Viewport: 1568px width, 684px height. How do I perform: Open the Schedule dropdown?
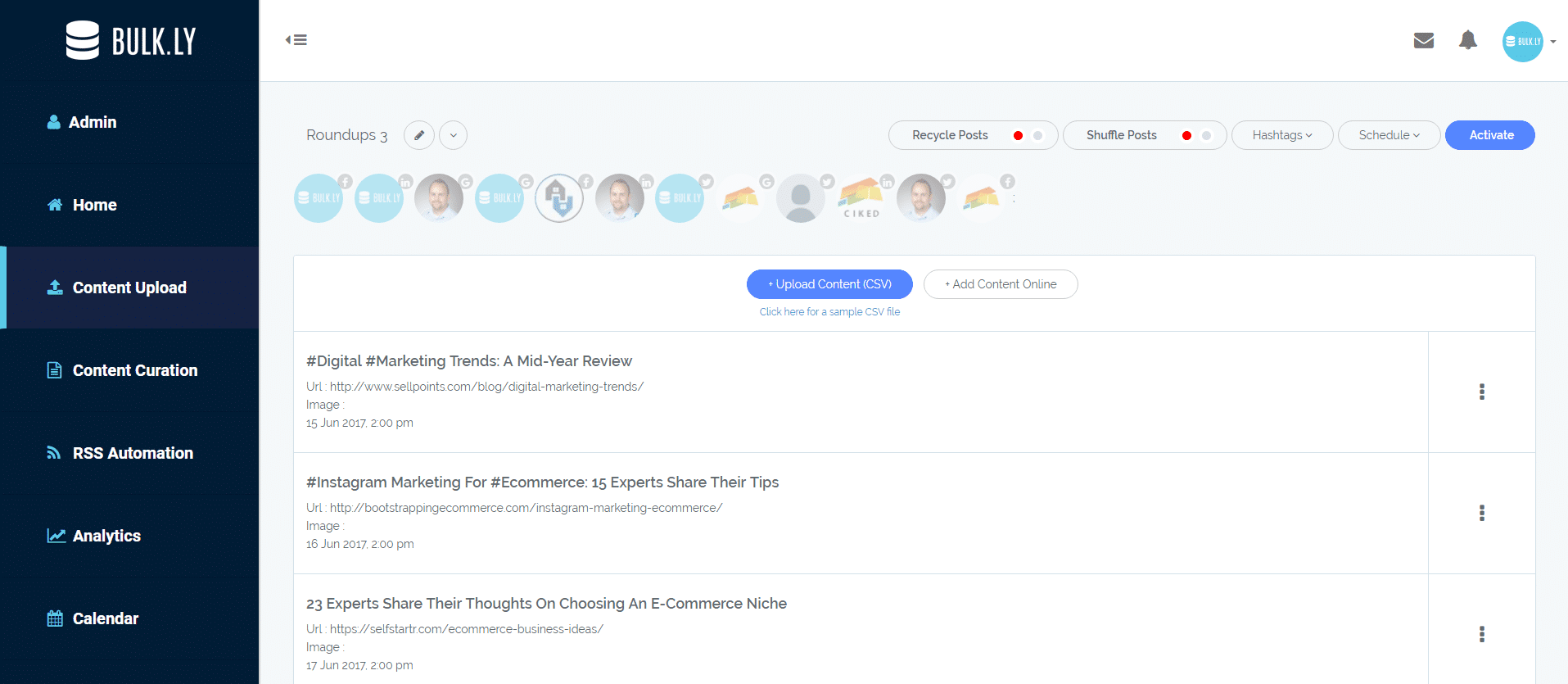pos(1389,135)
